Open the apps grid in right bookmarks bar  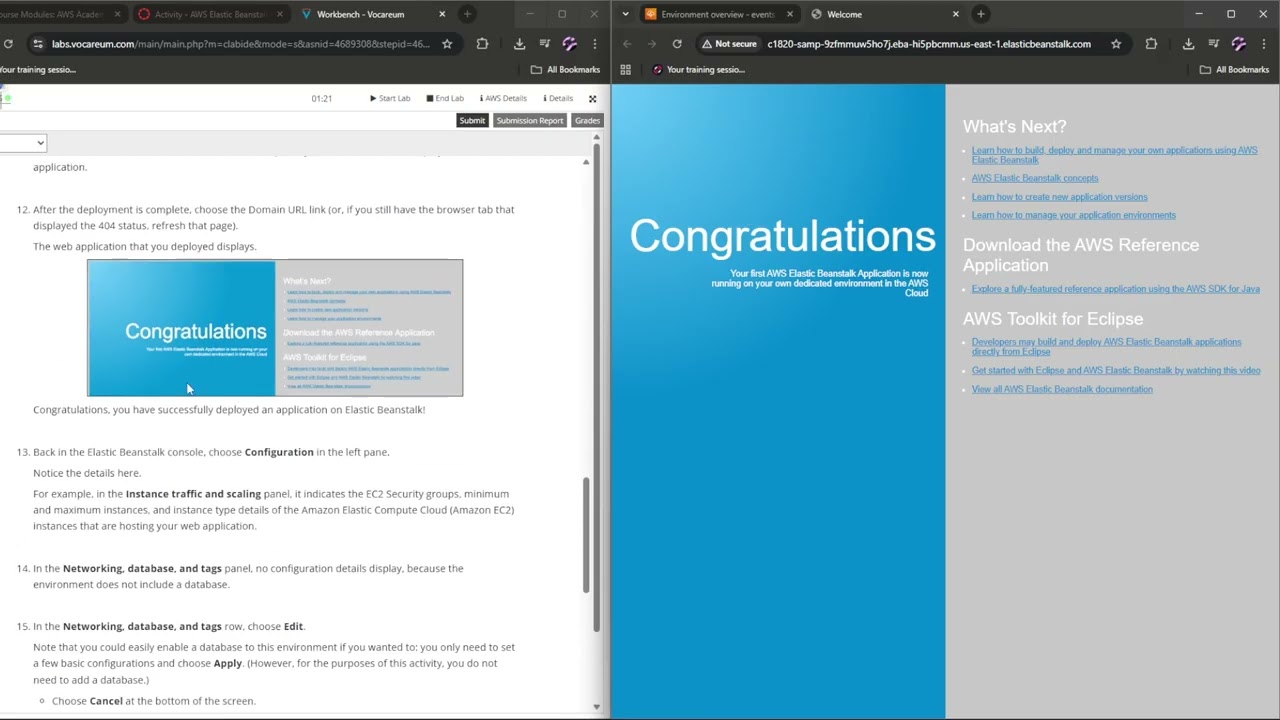626,70
